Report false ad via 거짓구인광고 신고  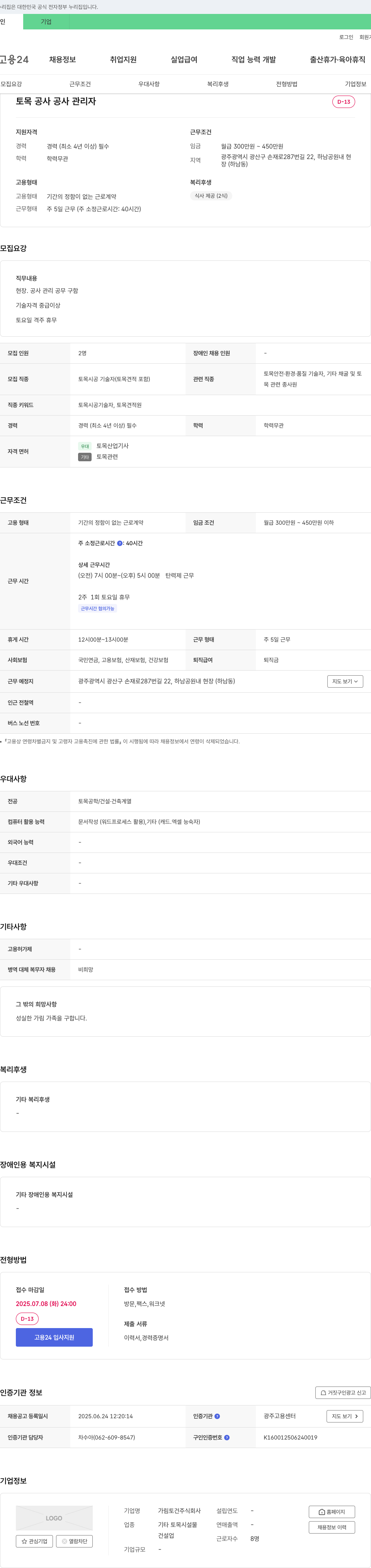click(x=343, y=1393)
